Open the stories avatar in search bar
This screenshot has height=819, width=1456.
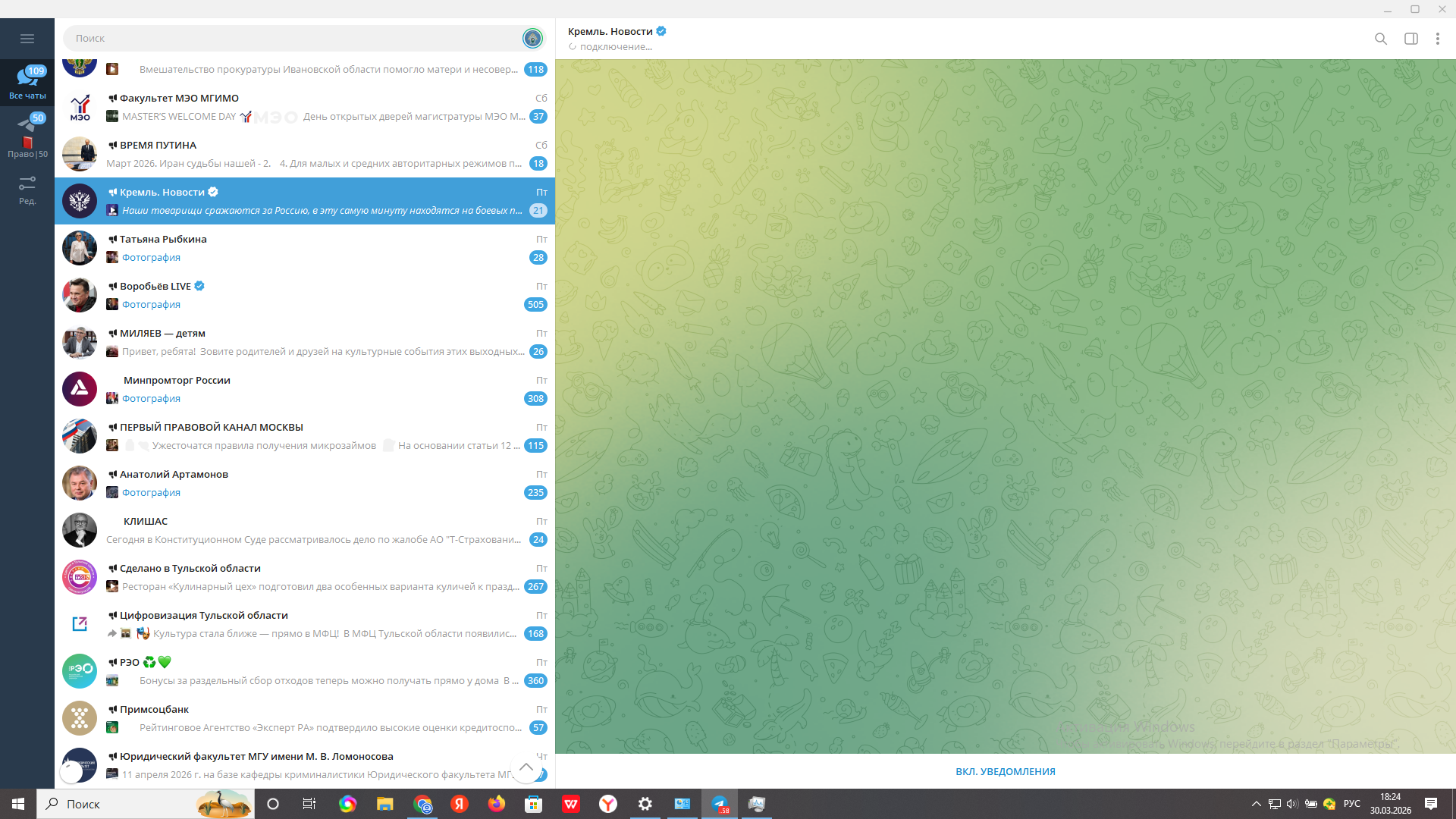pyautogui.click(x=532, y=38)
